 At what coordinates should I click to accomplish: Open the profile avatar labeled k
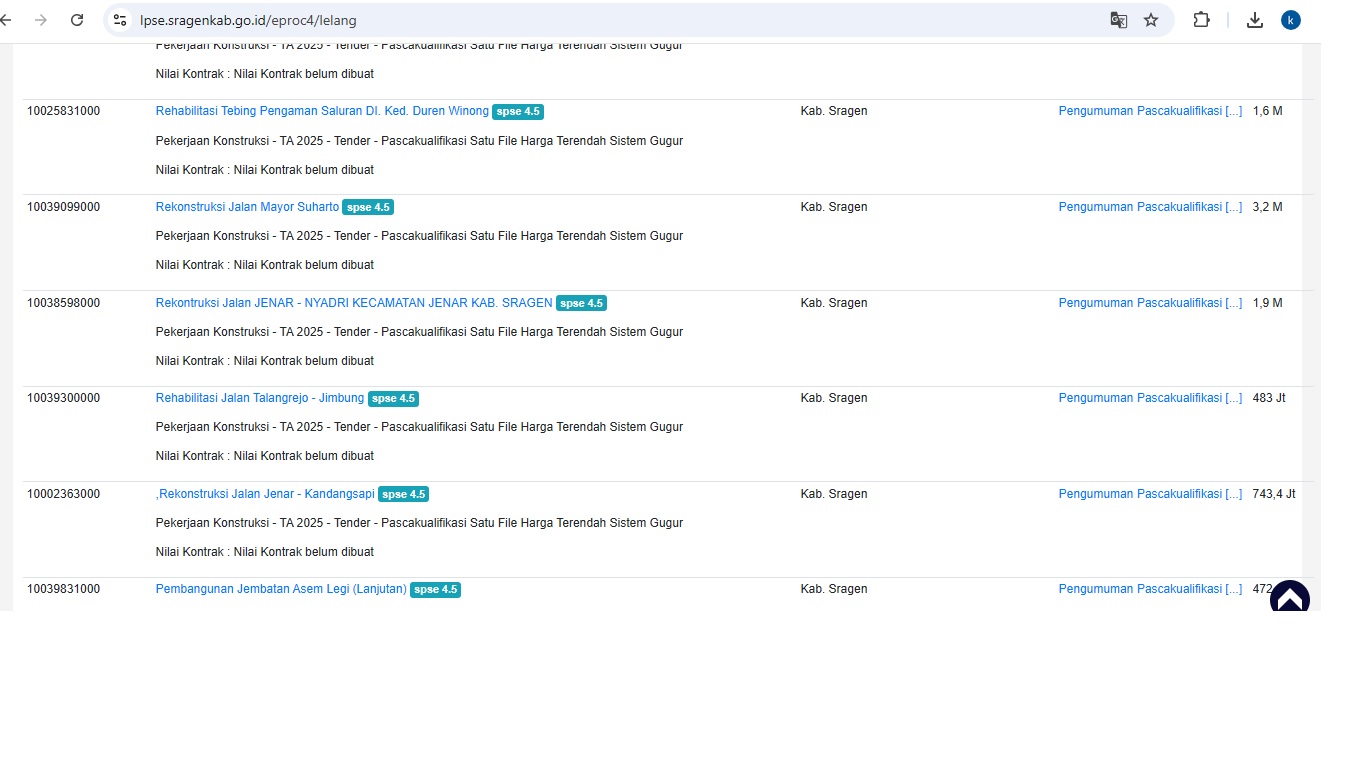(1291, 20)
